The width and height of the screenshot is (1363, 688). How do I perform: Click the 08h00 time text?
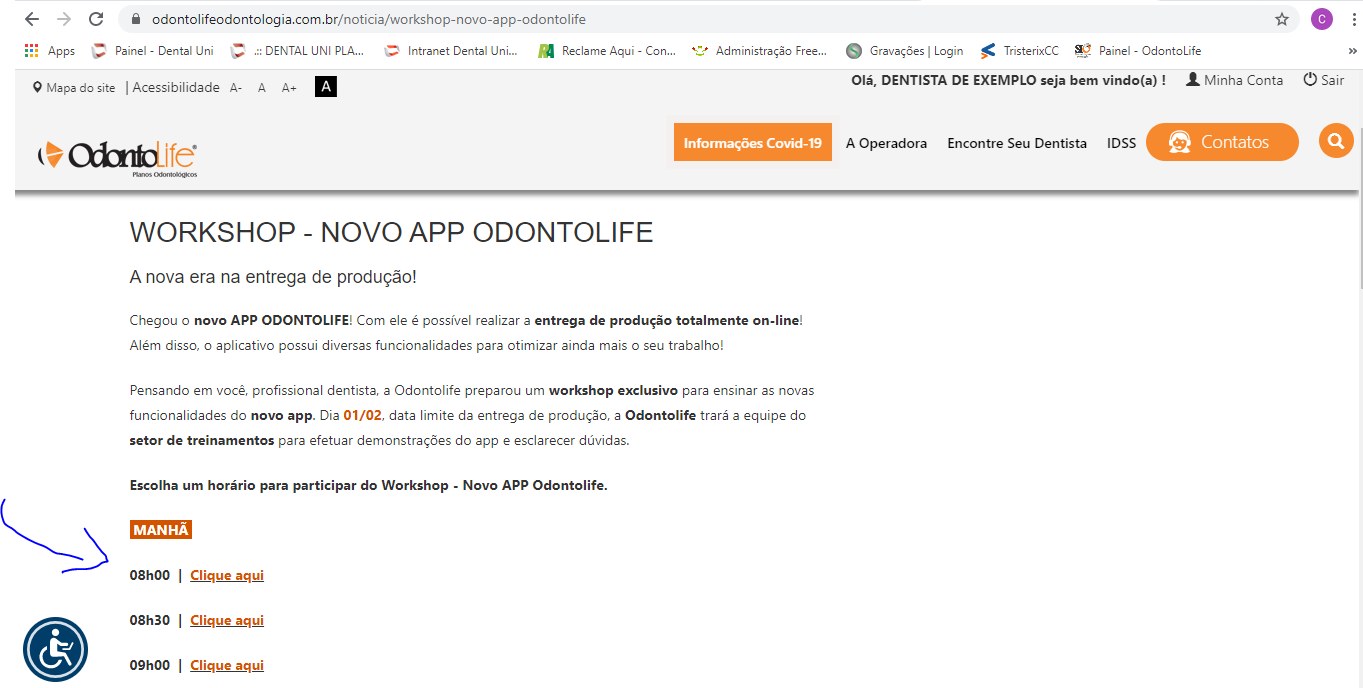point(150,575)
